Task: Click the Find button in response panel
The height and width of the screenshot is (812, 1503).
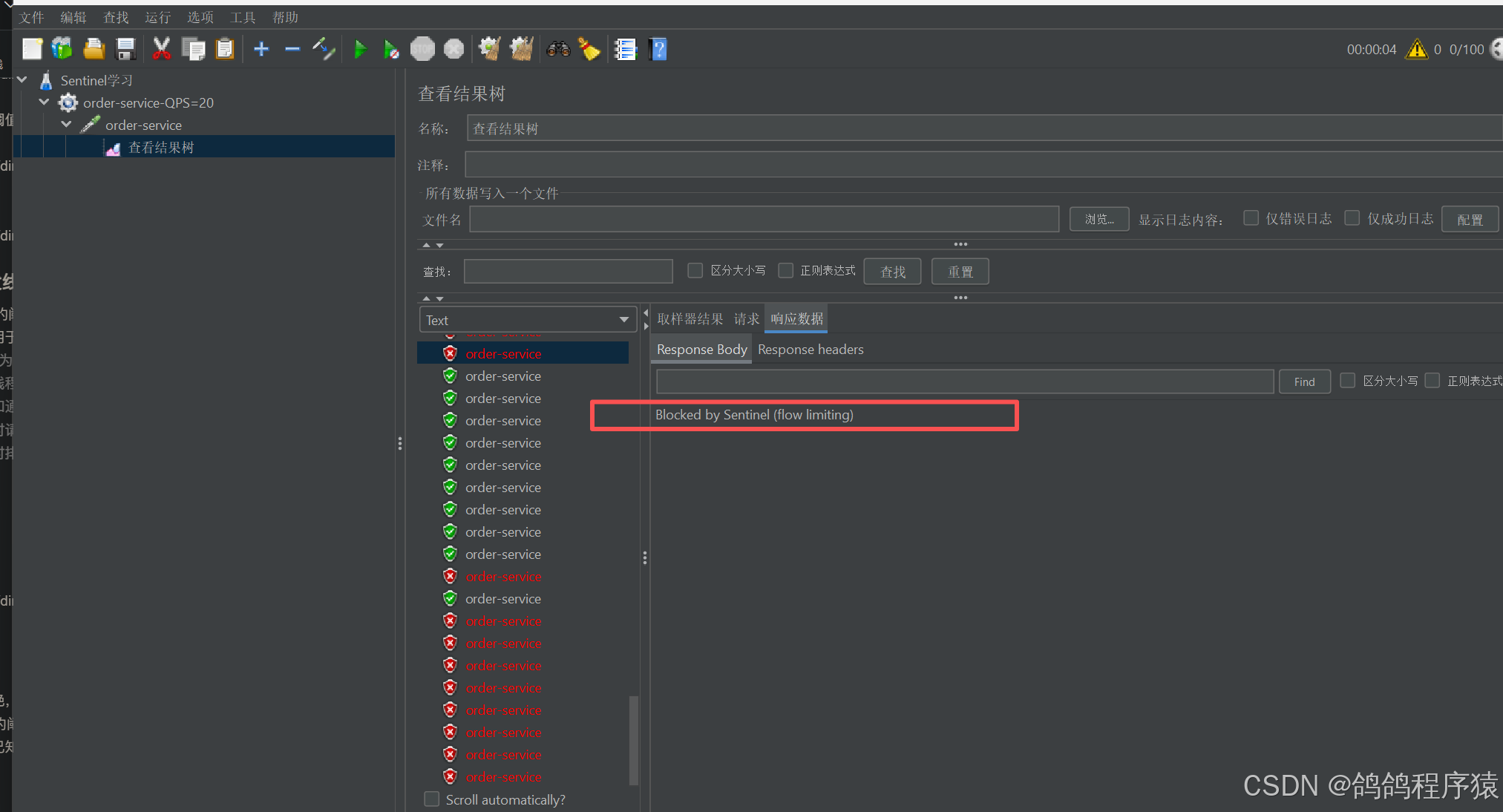Action: click(1304, 382)
